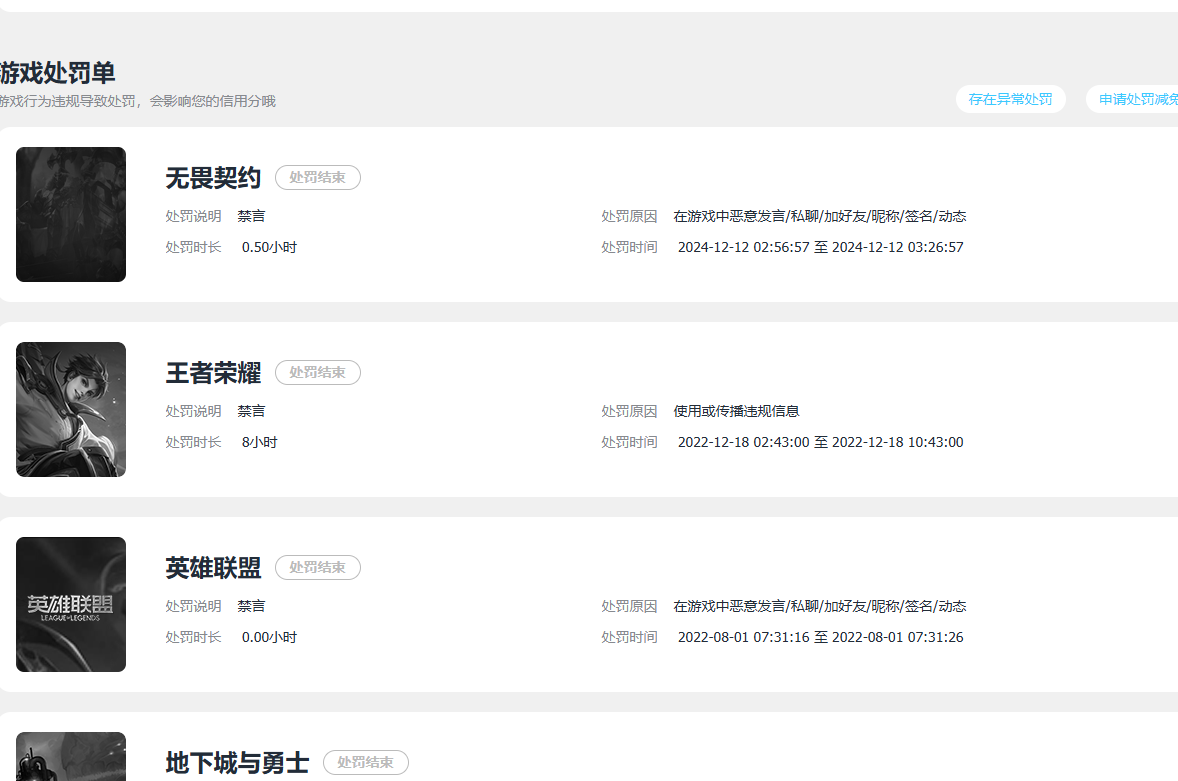Click the 0.00小时 duration on 英雄联盟 card
Image resolution: width=1178 pixels, height=781 pixels.
click(268, 636)
